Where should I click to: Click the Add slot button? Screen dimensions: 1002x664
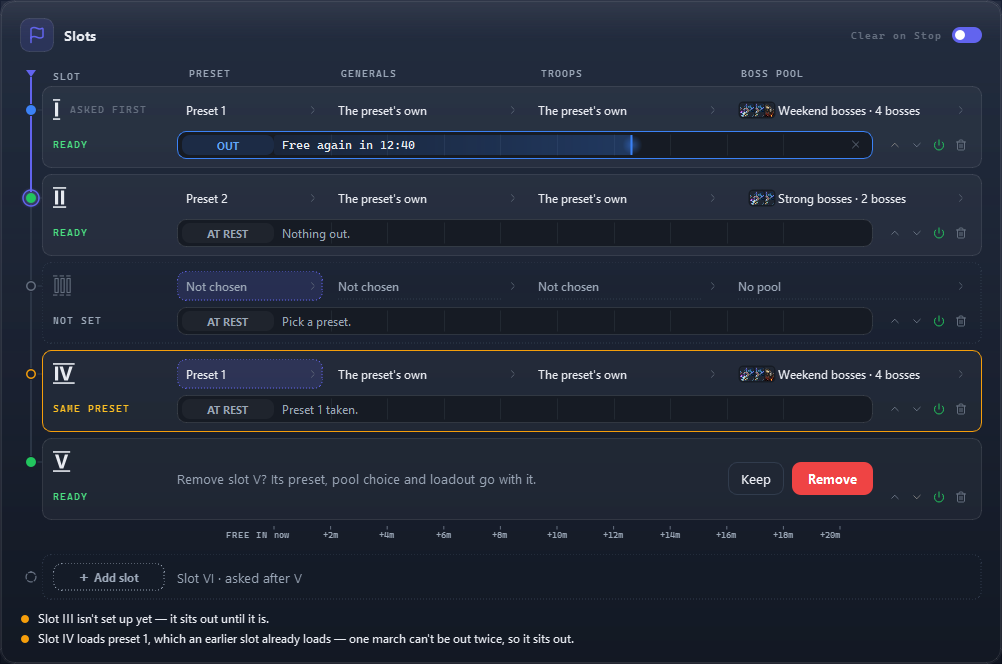[109, 578]
